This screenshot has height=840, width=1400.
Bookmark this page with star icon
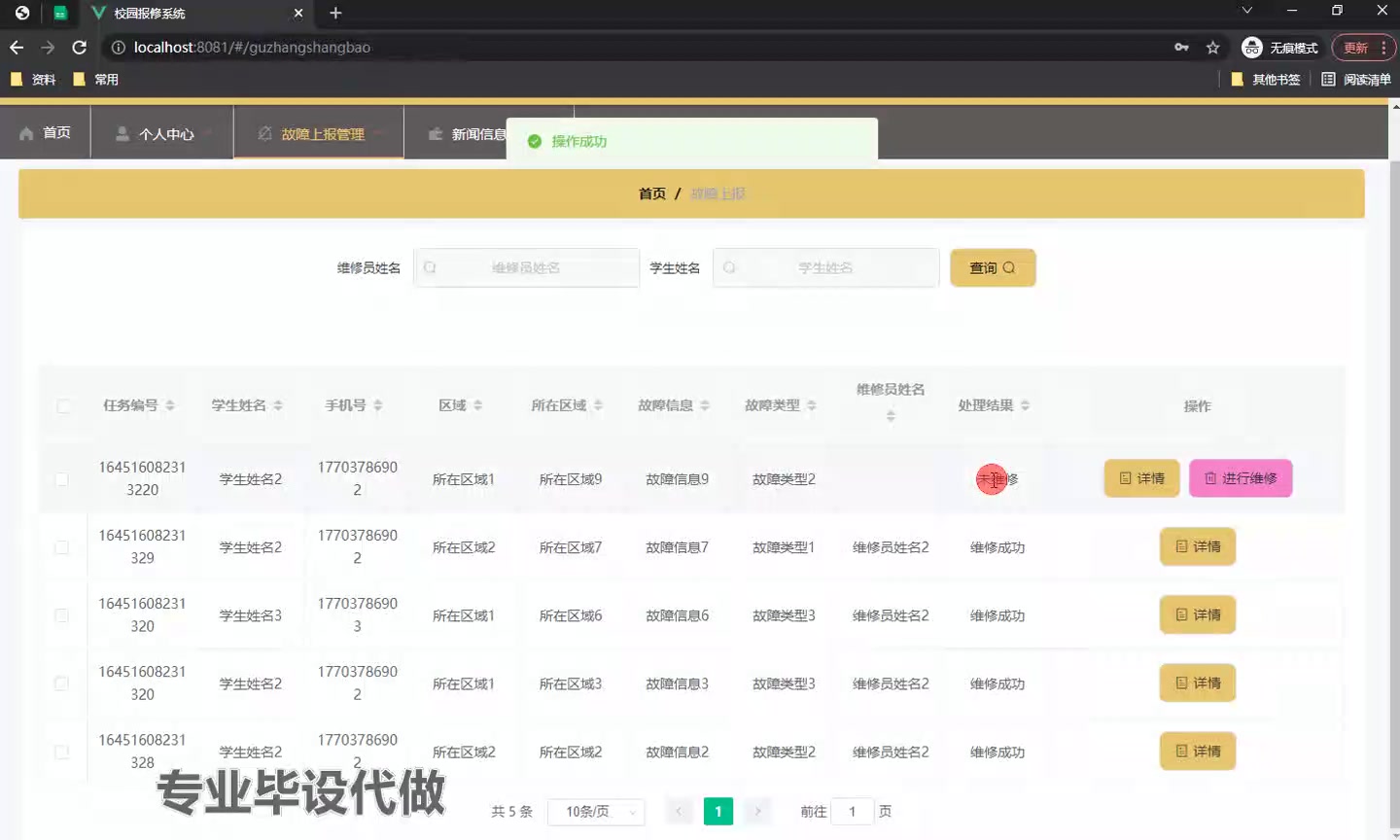1212,48
